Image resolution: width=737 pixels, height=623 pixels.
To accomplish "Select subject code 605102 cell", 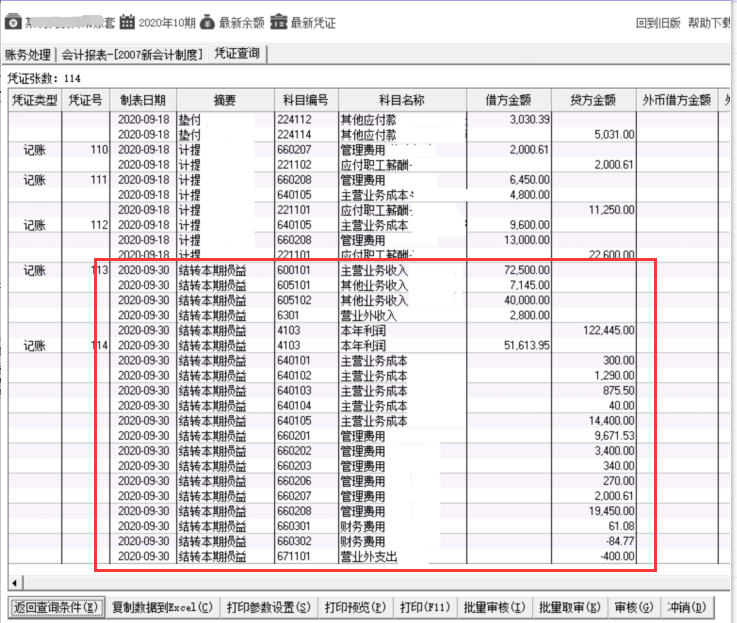I will 306,300.
